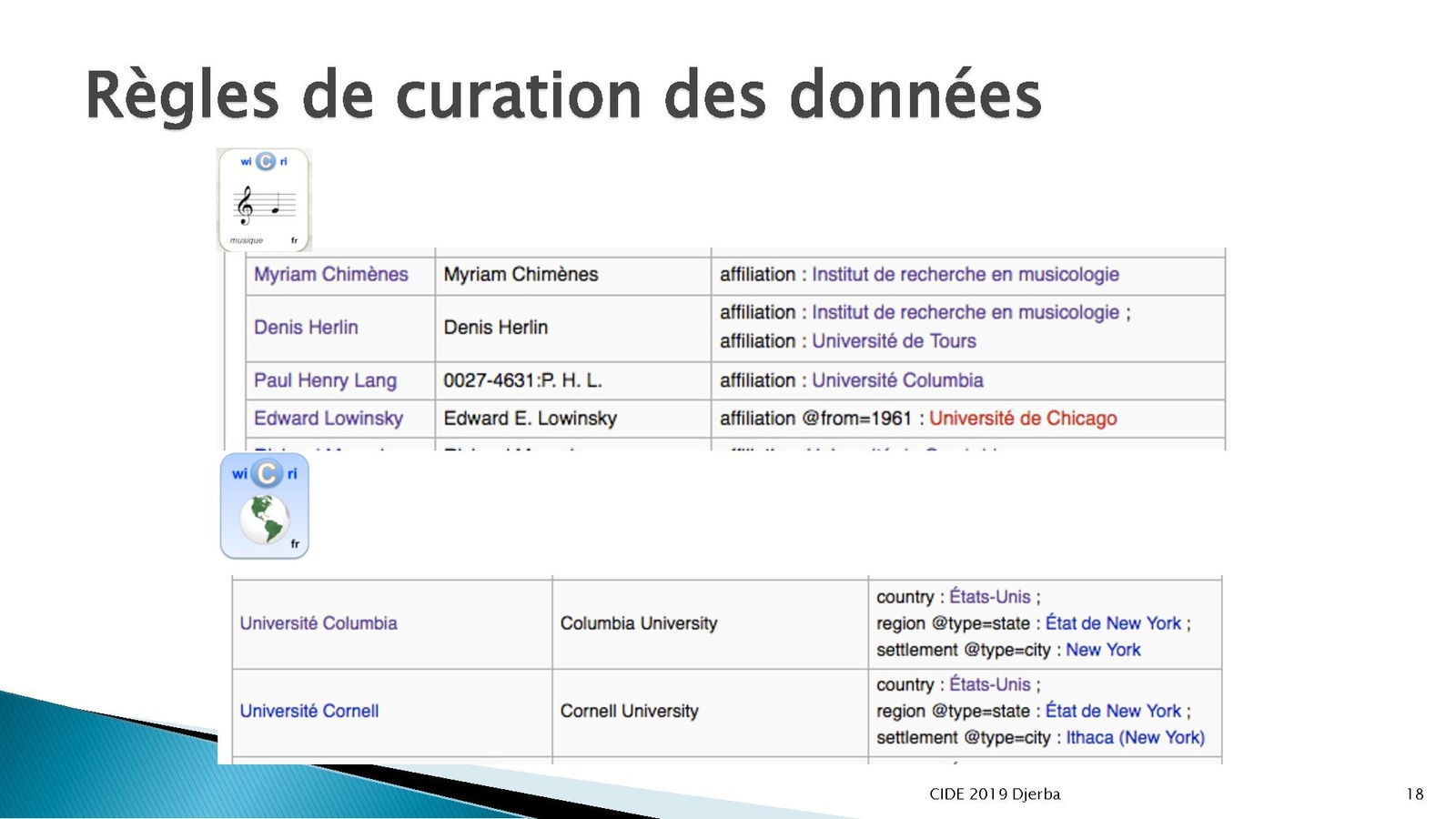The height and width of the screenshot is (819, 1456).
Task: Follow the Edward Lowinsky link
Action: coord(329,418)
